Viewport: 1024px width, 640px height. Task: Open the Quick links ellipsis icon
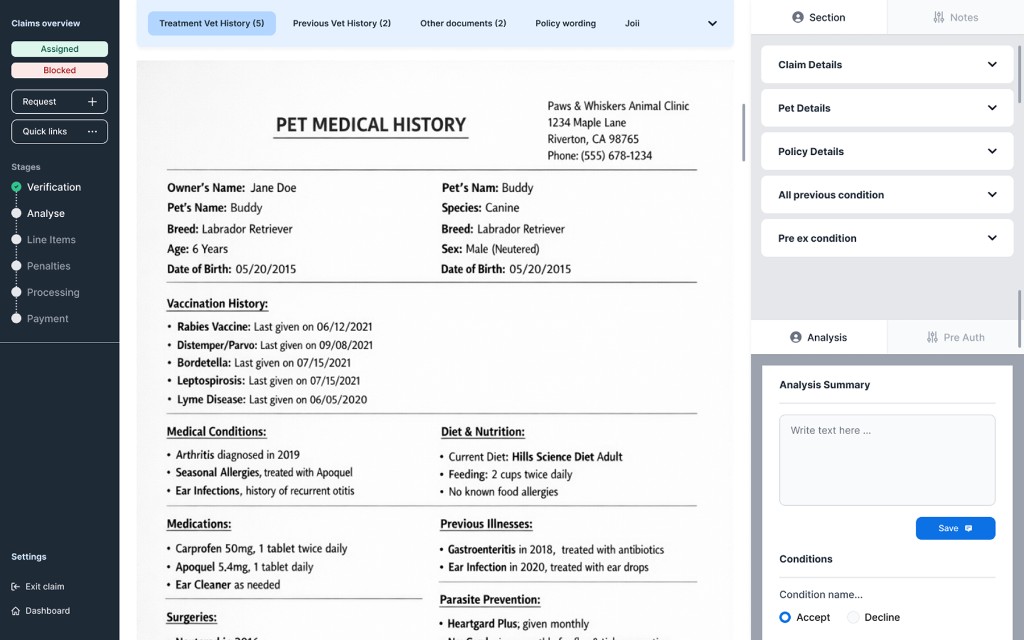pyautogui.click(x=92, y=131)
